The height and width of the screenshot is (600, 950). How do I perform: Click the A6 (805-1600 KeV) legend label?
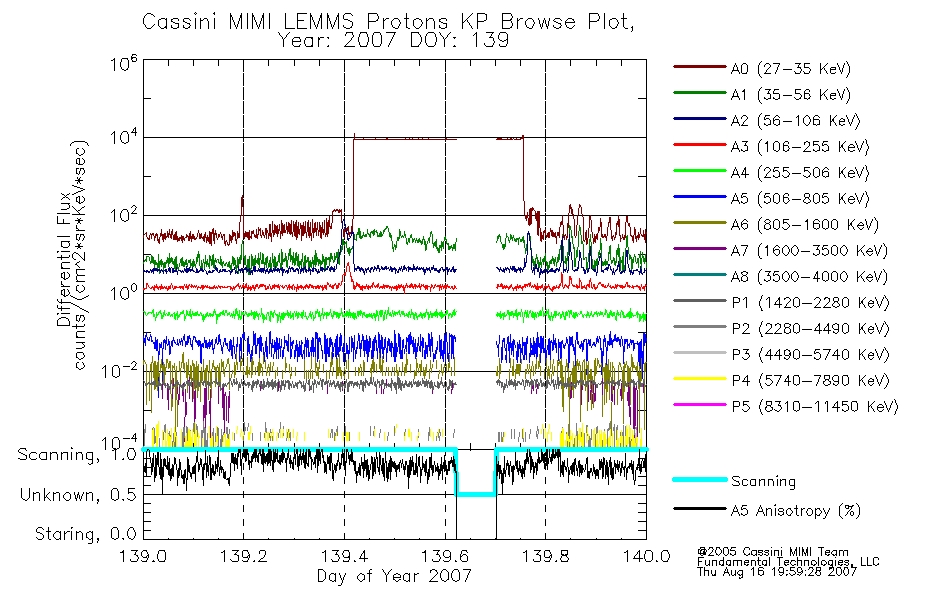tap(805, 225)
